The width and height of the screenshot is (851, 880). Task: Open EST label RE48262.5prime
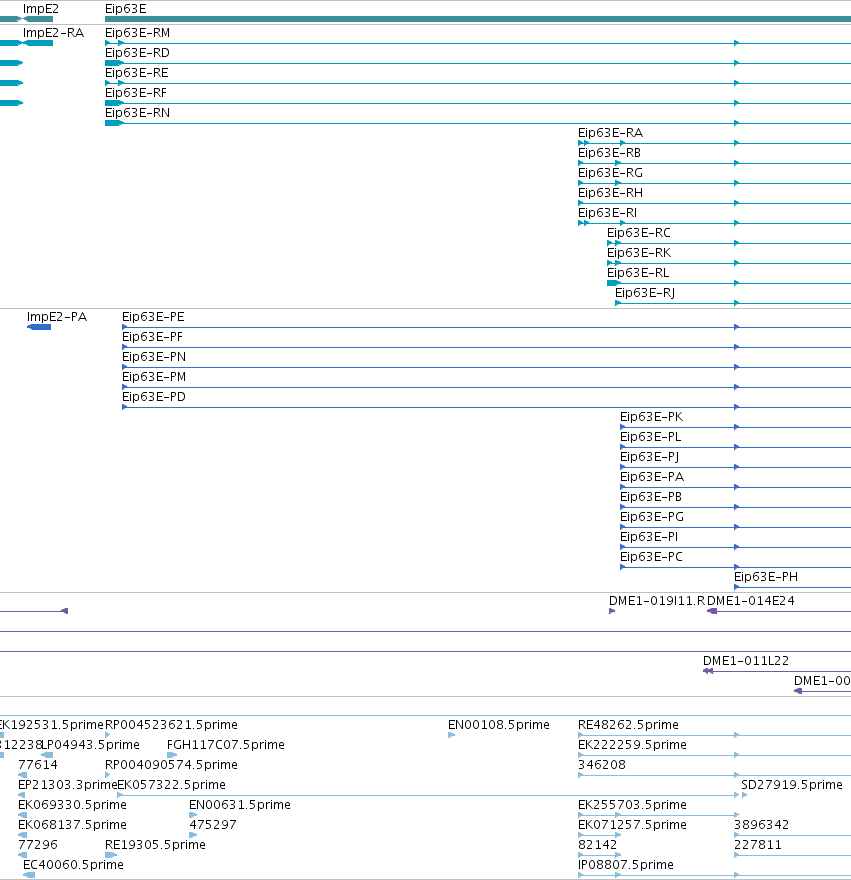pos(628,725)
